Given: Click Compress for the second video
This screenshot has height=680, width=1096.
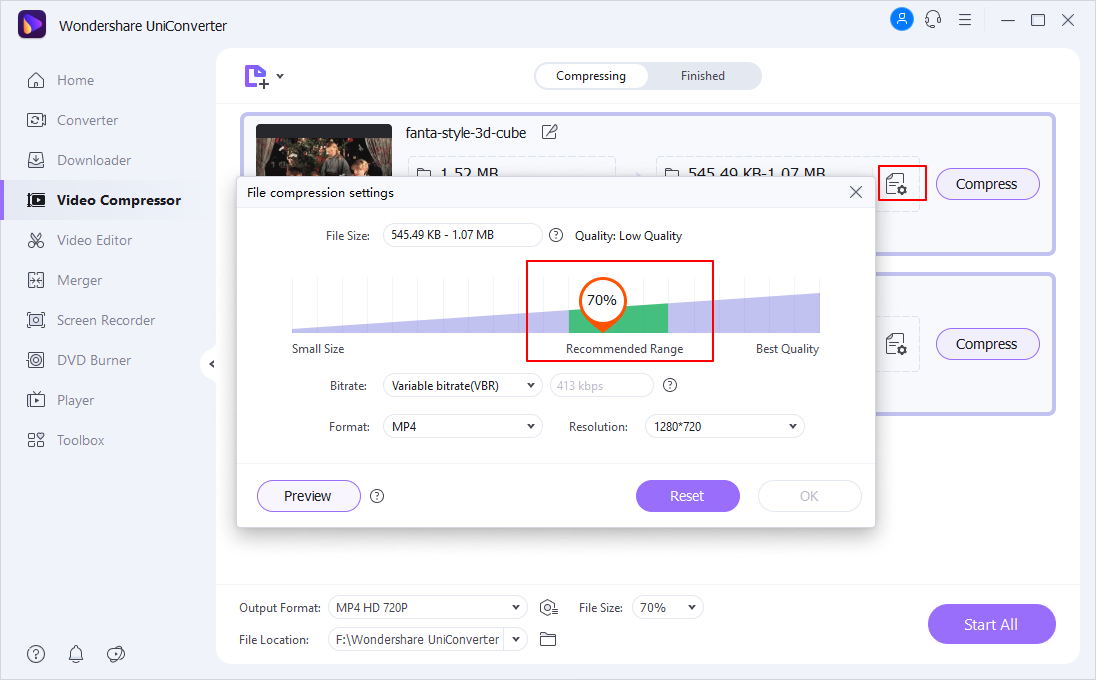Looking at the screenshot, I should 987,344.
